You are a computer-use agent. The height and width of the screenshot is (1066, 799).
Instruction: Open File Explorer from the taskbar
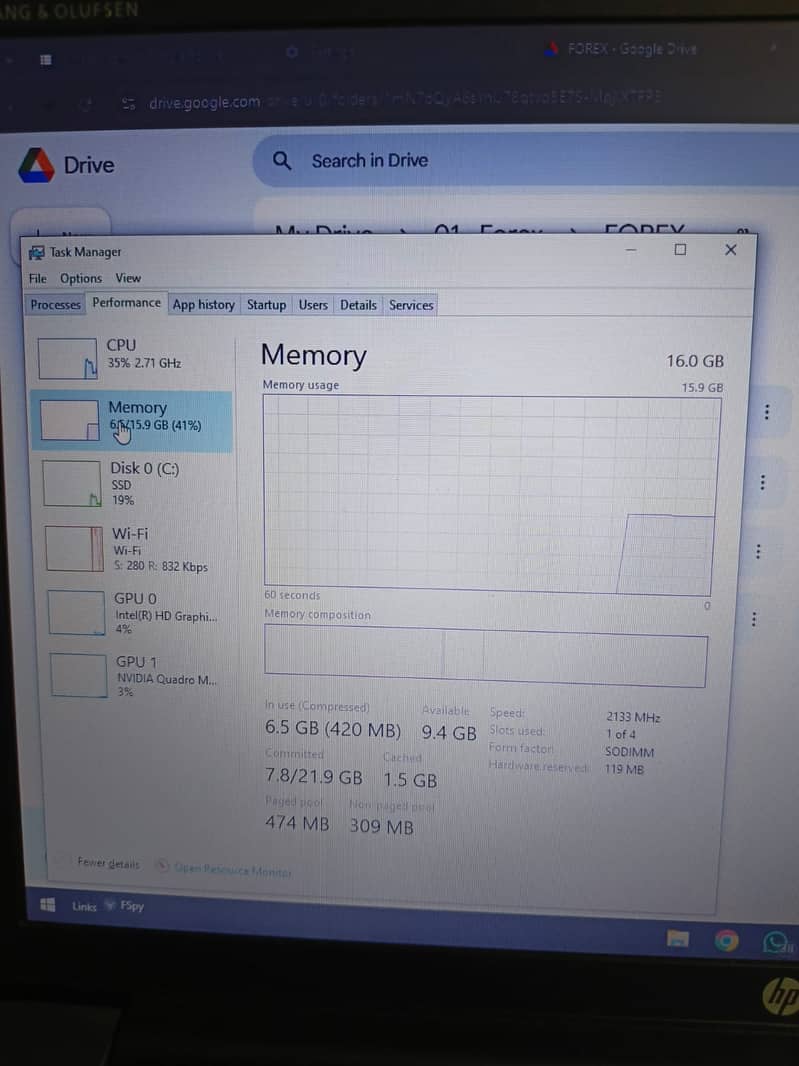pos(678,939)
